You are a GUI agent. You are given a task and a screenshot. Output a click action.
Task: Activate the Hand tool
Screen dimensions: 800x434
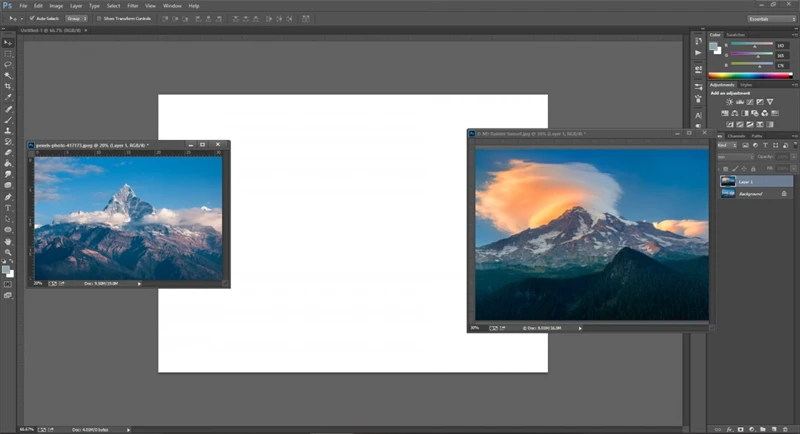[8, 241]
